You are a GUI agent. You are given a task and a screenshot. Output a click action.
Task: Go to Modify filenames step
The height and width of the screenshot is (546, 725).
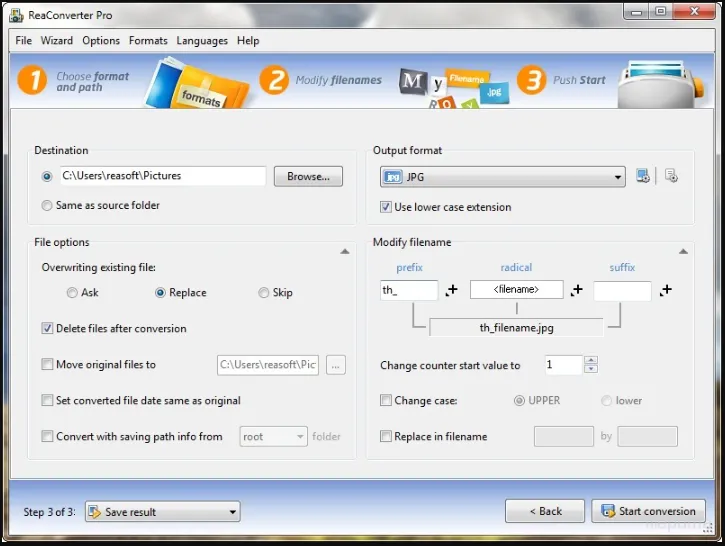click(x=338, y=80)
